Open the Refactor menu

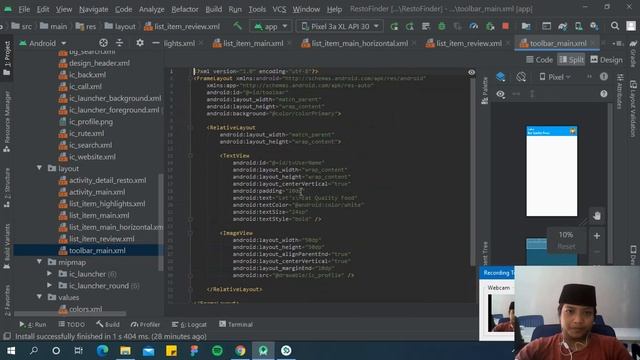(x=184, y=9)
